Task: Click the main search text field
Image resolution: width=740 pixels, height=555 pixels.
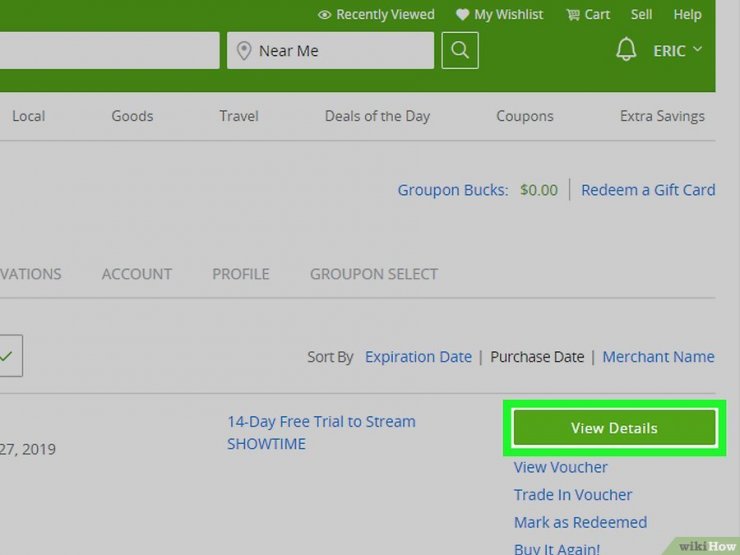Action: 109,50
